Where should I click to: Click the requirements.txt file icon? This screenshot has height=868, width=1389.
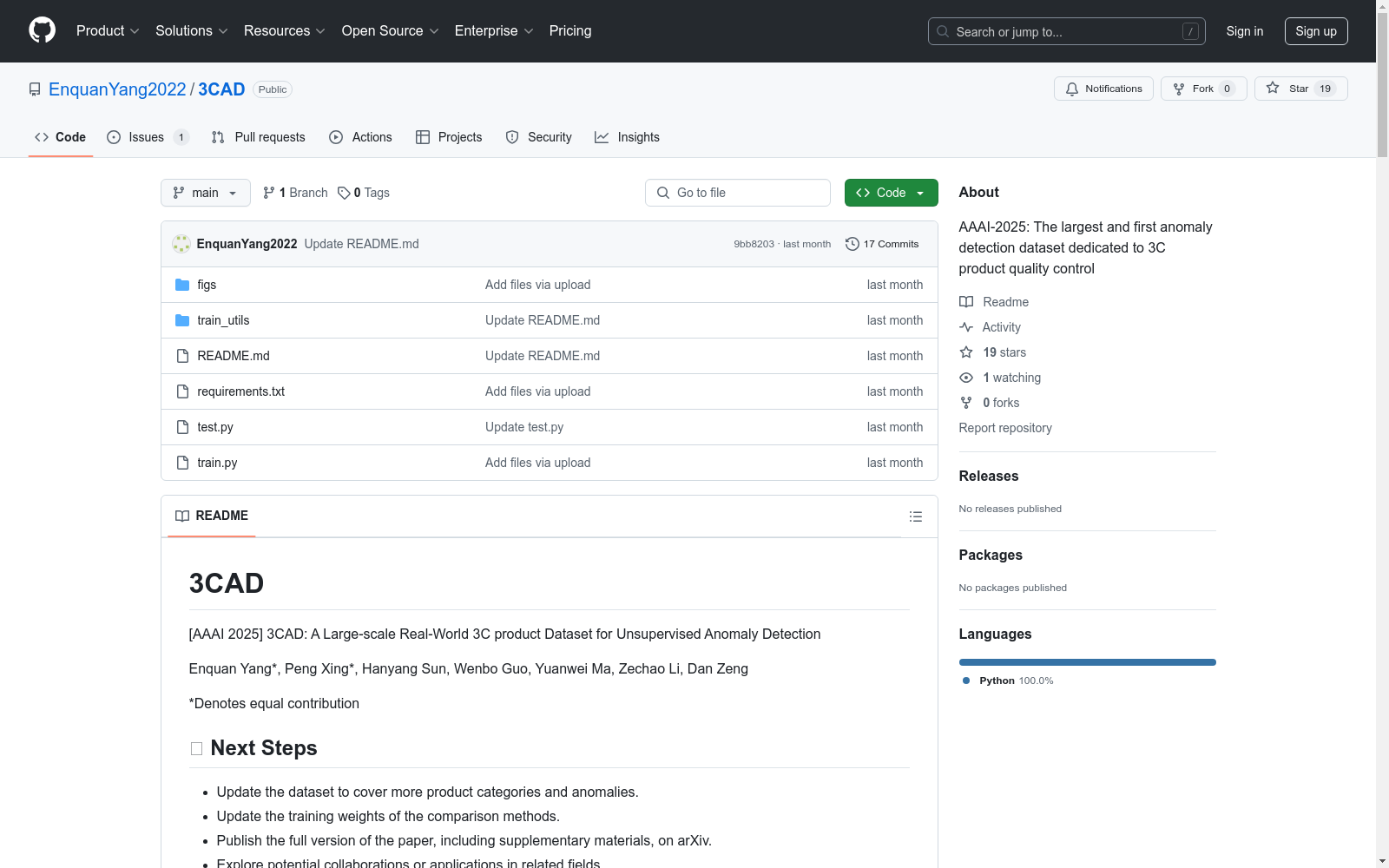tap(182, 391)
